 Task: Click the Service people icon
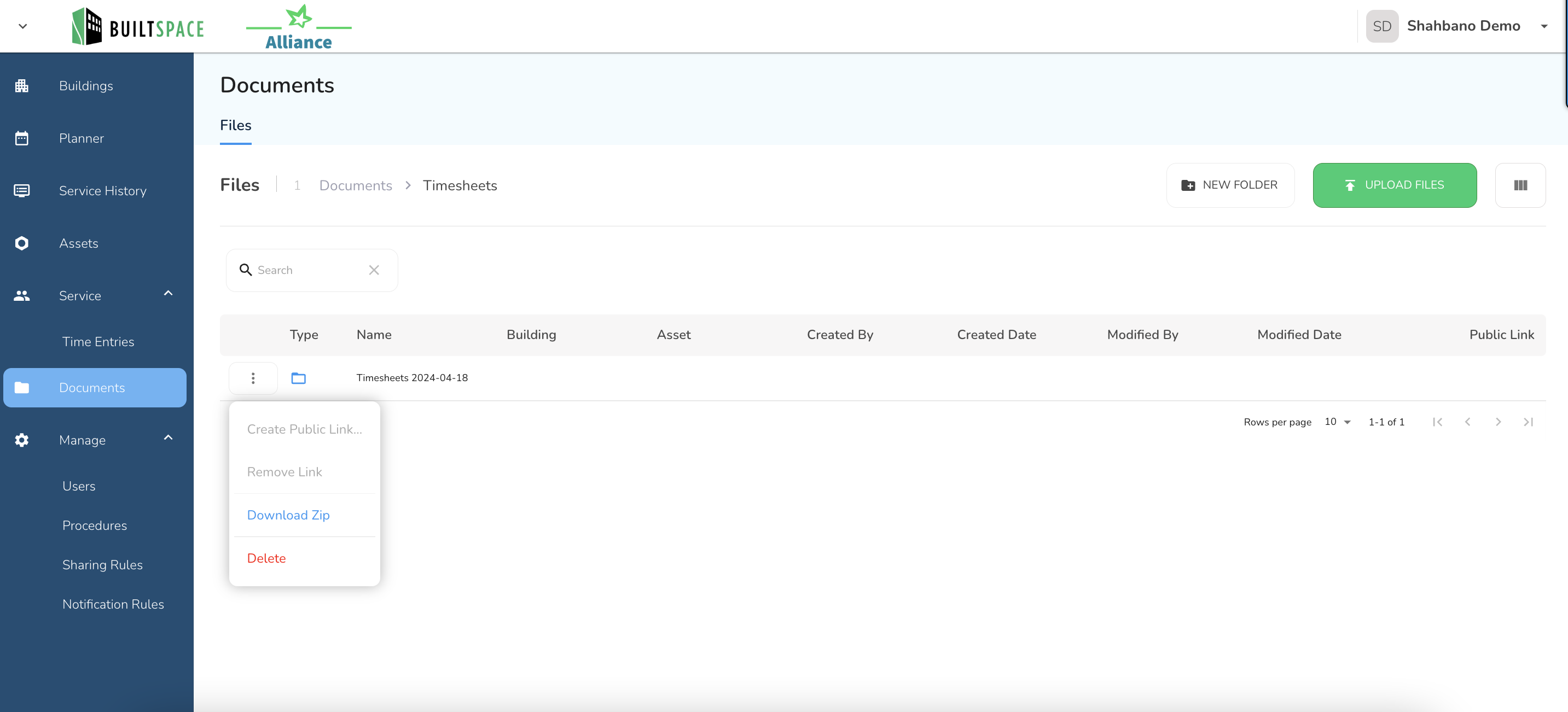click(x=22, y=296)
